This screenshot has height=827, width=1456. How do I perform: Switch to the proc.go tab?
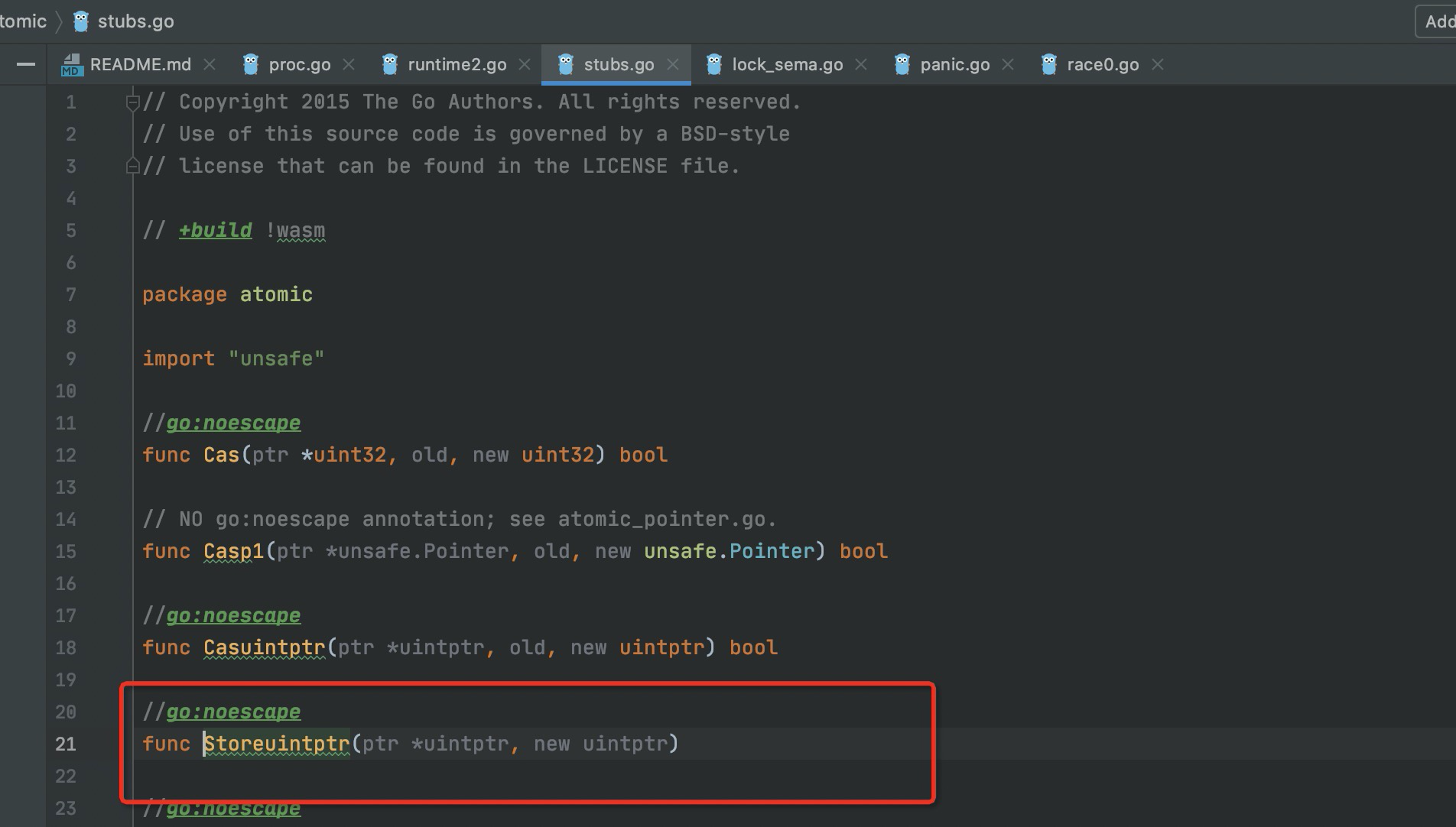point(299,65)
